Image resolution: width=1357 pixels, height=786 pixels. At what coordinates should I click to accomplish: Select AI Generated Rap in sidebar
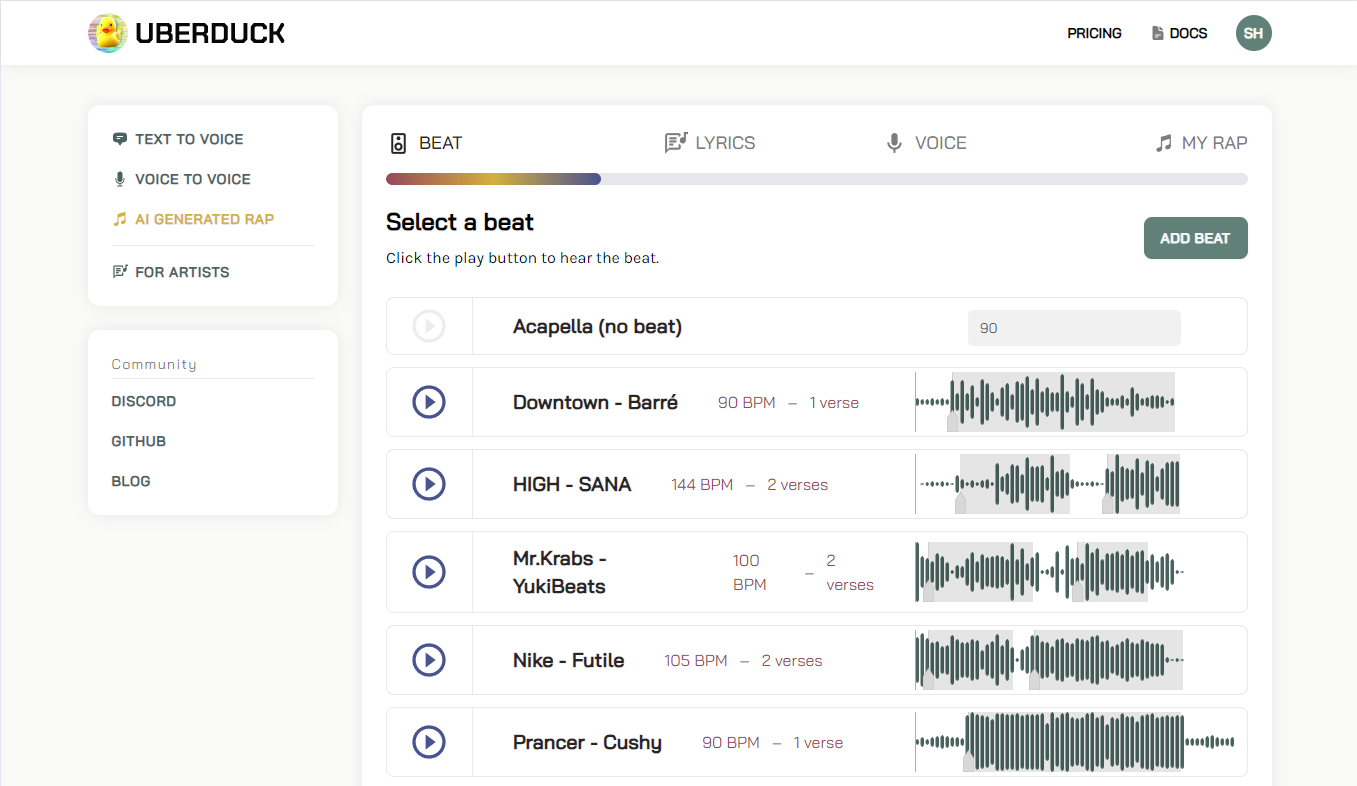[204, 219]
